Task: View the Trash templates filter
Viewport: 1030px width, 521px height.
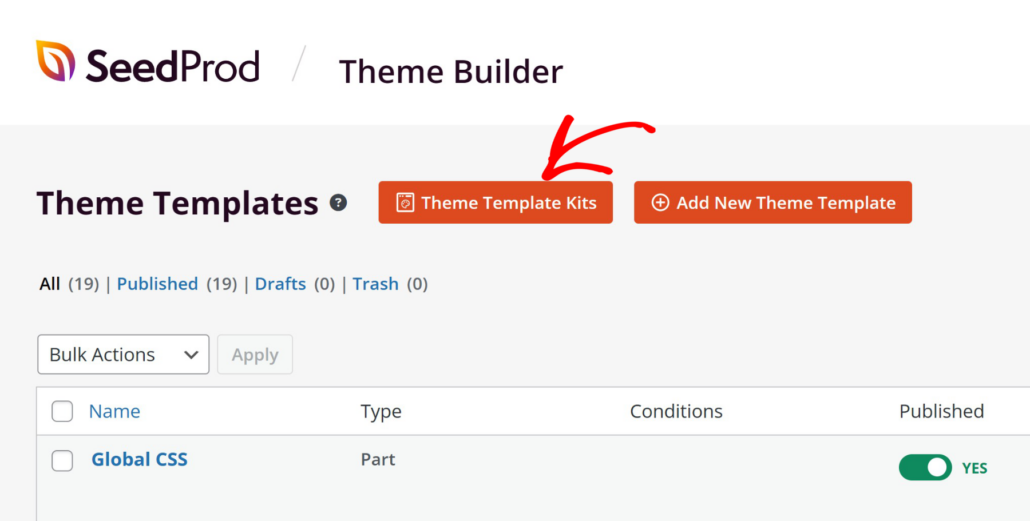Action: pyautogui.click(x=375, y=284)
